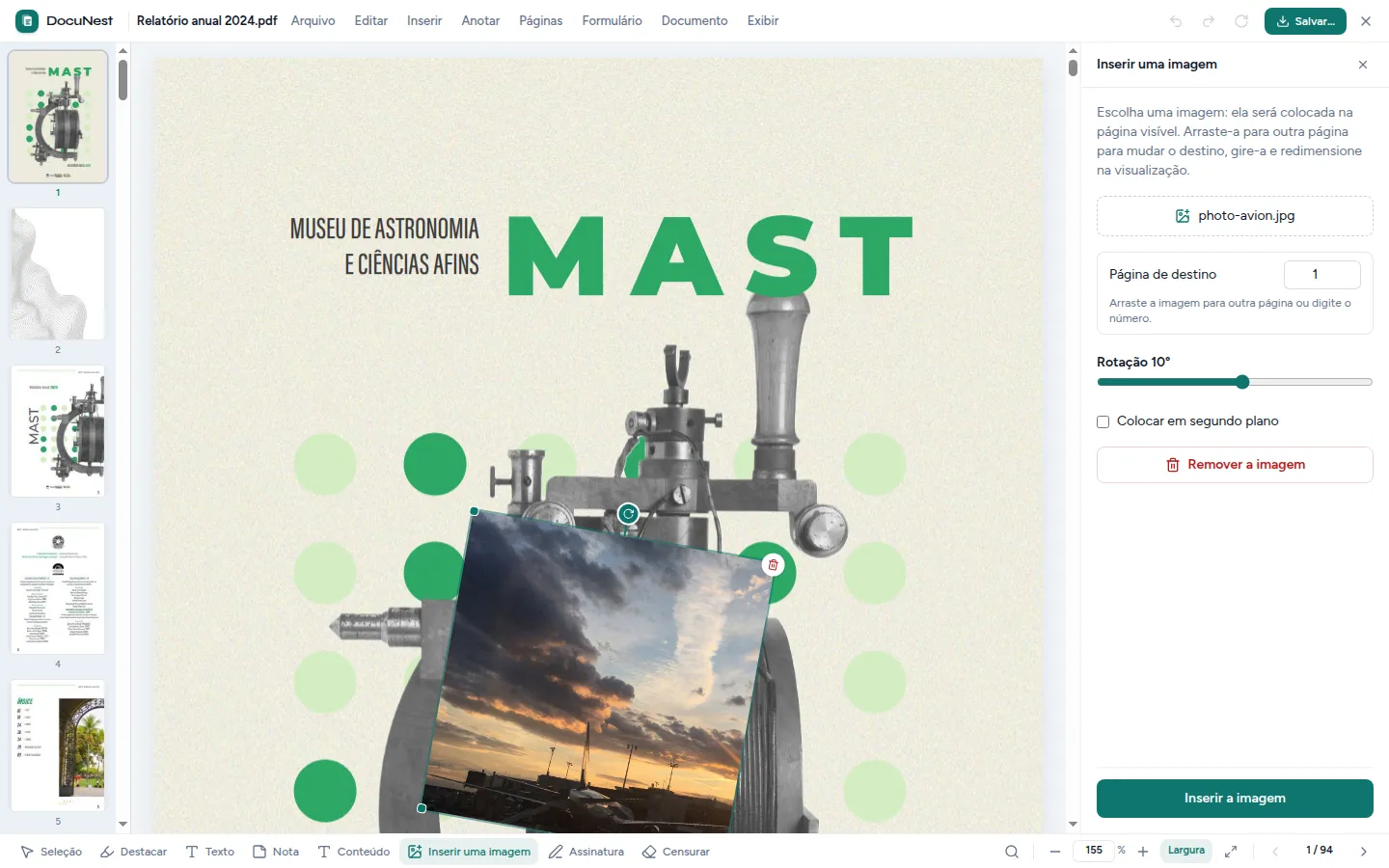Viewport: 1389px width, 868px height.
Task: Click the thumbnail panel scroll-up arrow
Action: [x=123, y=50]
